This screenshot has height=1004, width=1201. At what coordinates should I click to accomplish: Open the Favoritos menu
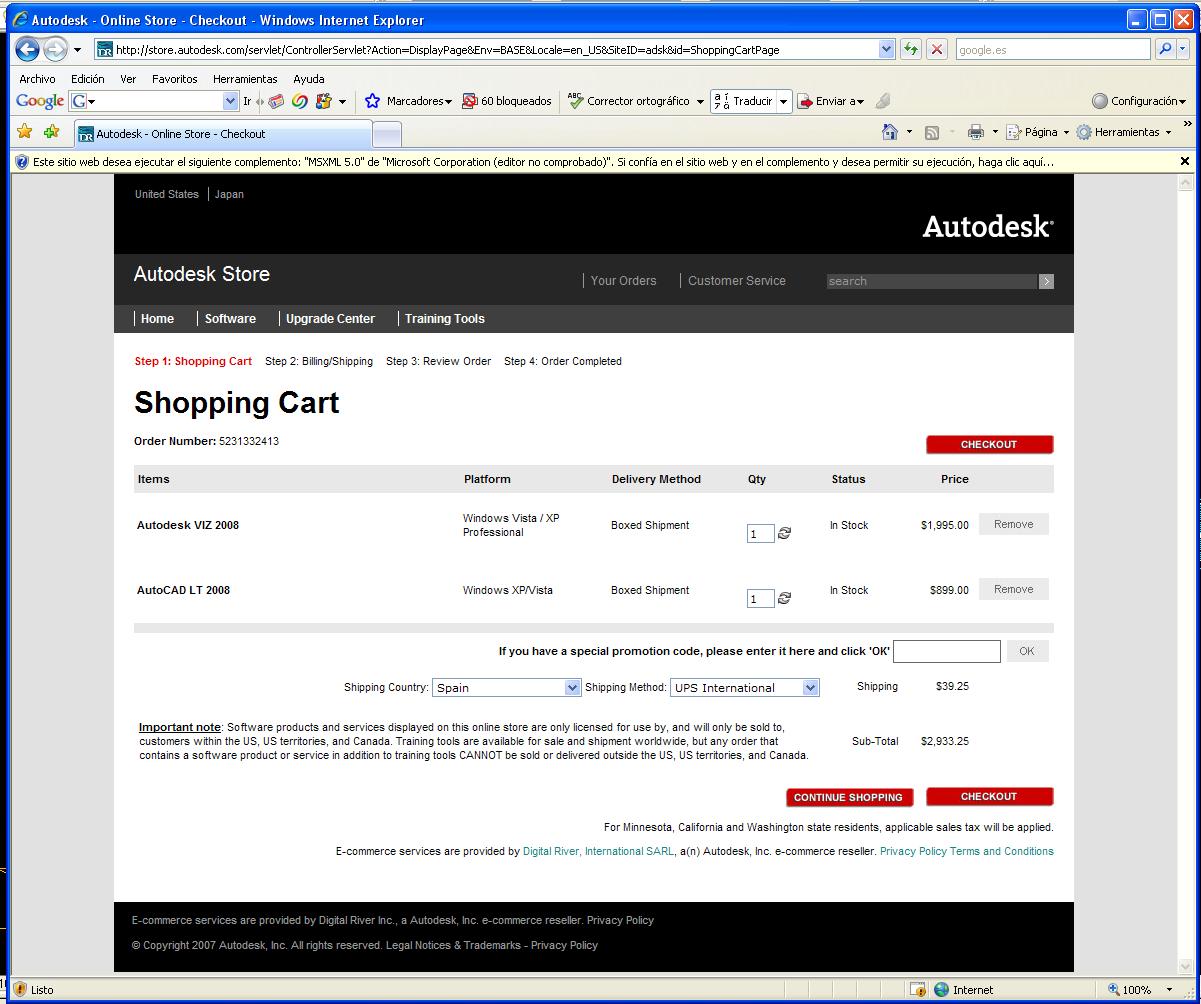tap(175, 79)
